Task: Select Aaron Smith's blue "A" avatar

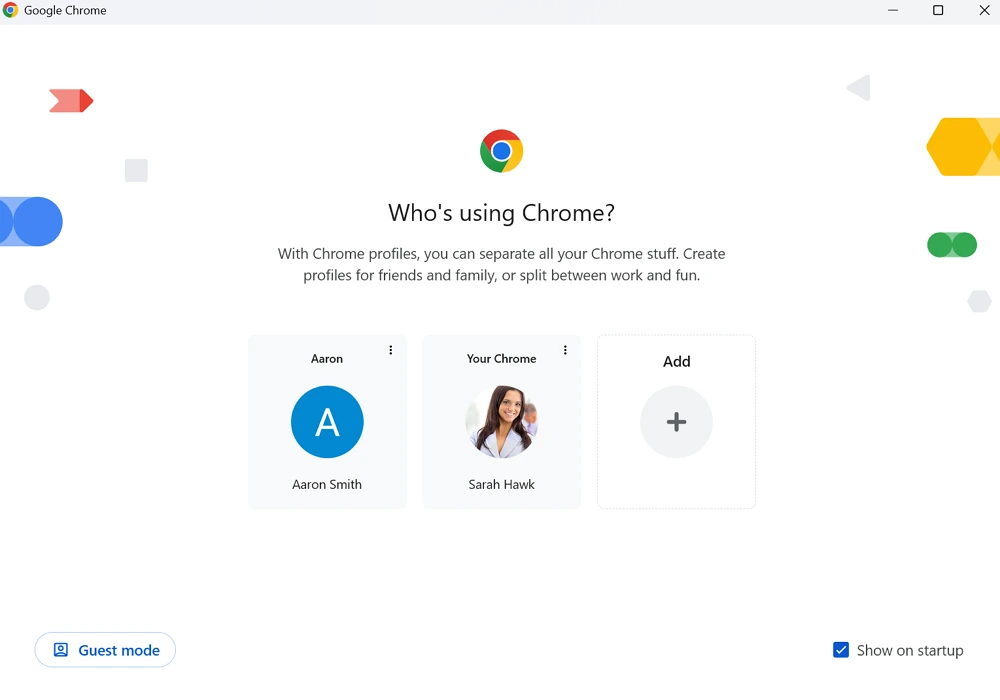Action: tap(327, 422)
